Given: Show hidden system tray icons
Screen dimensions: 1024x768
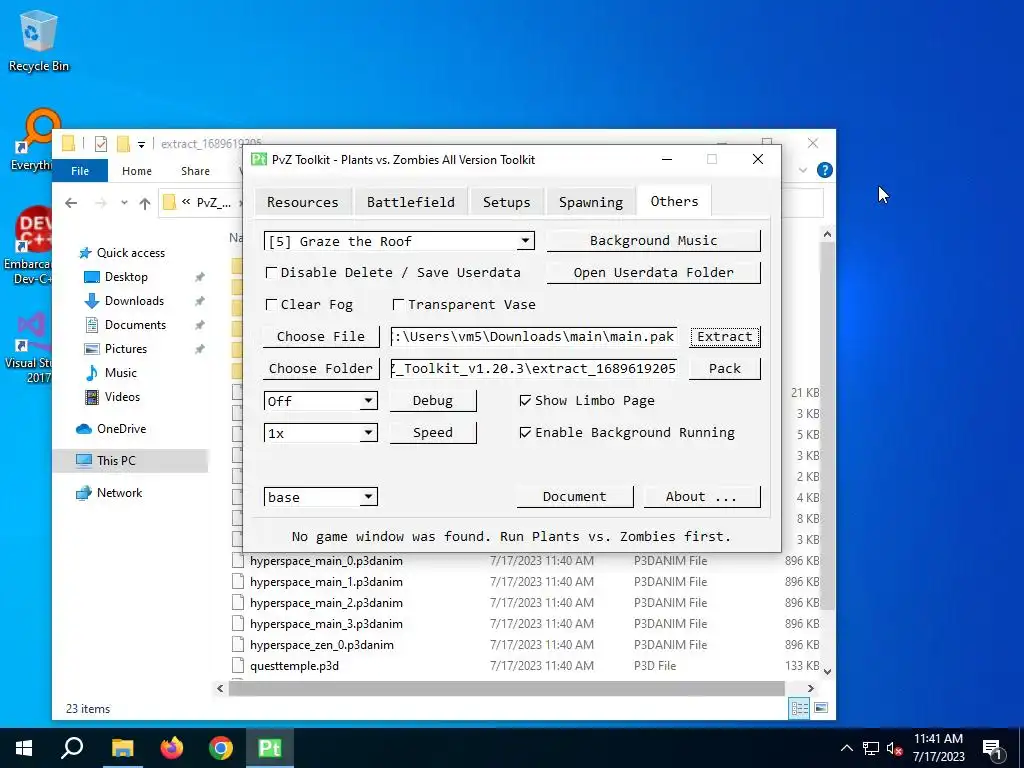Looking at the screenshot, I should pos(846,748).
